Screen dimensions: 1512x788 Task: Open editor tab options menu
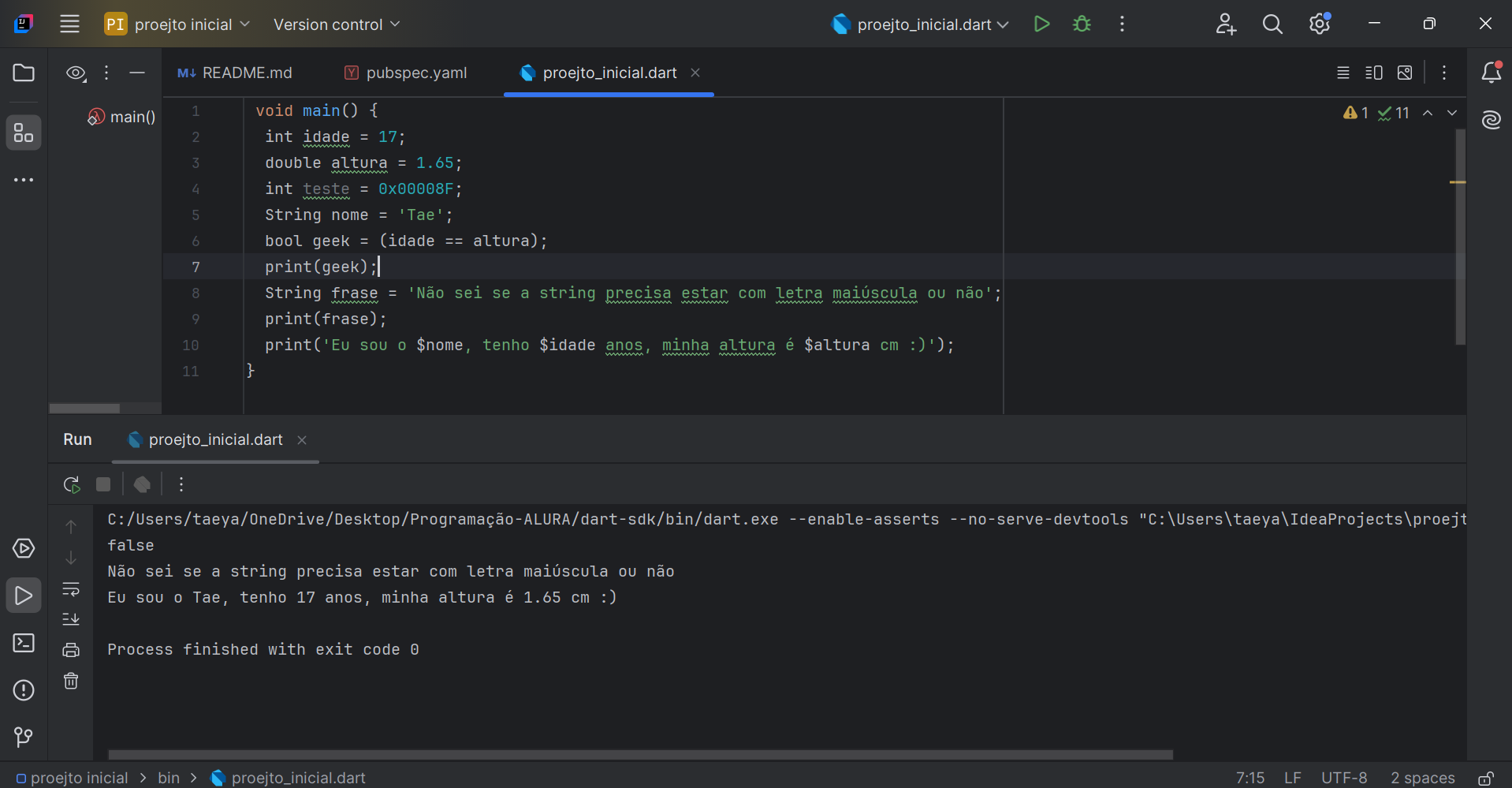1444,73
